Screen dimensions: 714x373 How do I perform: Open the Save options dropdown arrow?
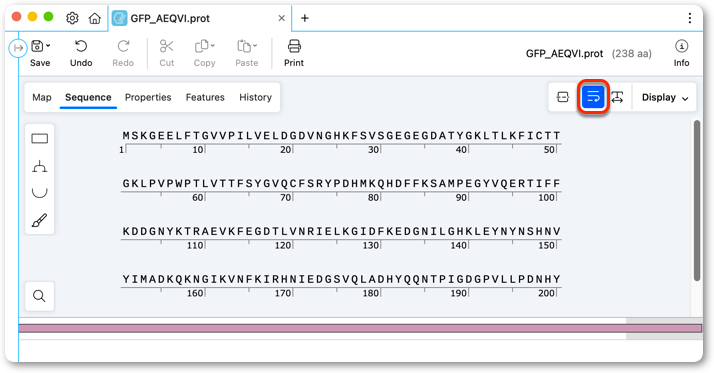pos(48,46)
